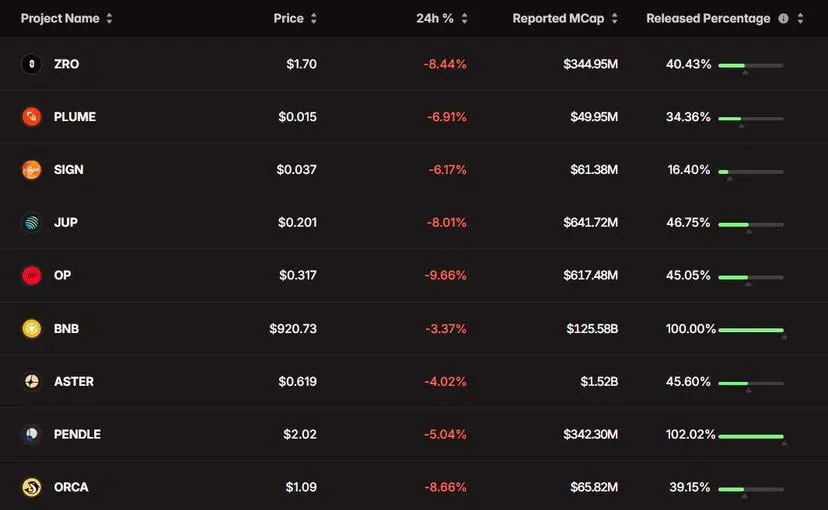Click the Released Percentage info icon
Image resolution: width=828 pixels, height=510 pixels.
coord(783,19)
